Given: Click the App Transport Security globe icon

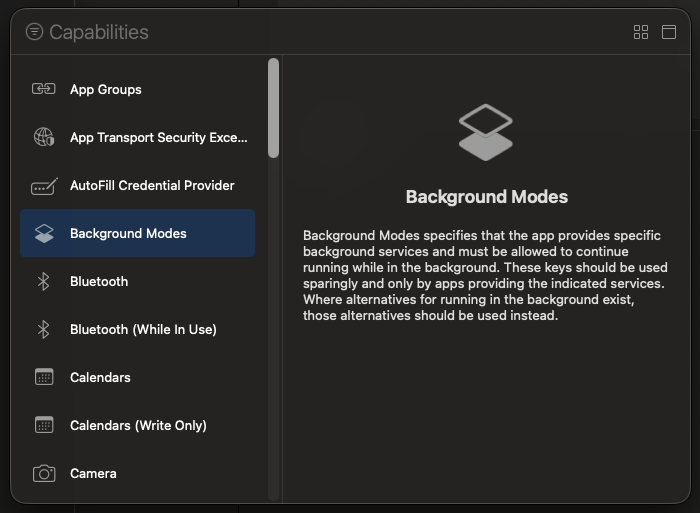Looking at the screenshot, I should pos(44,137).
